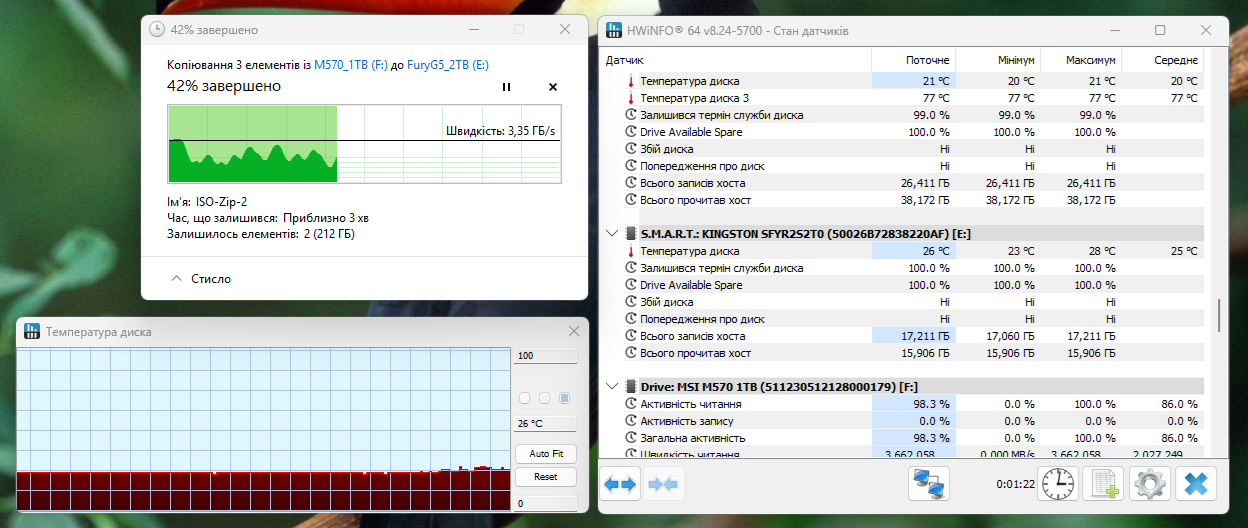
Task: Click icon beside KINGSTON Попередження про диск
Action: click(x=630, y=319)
